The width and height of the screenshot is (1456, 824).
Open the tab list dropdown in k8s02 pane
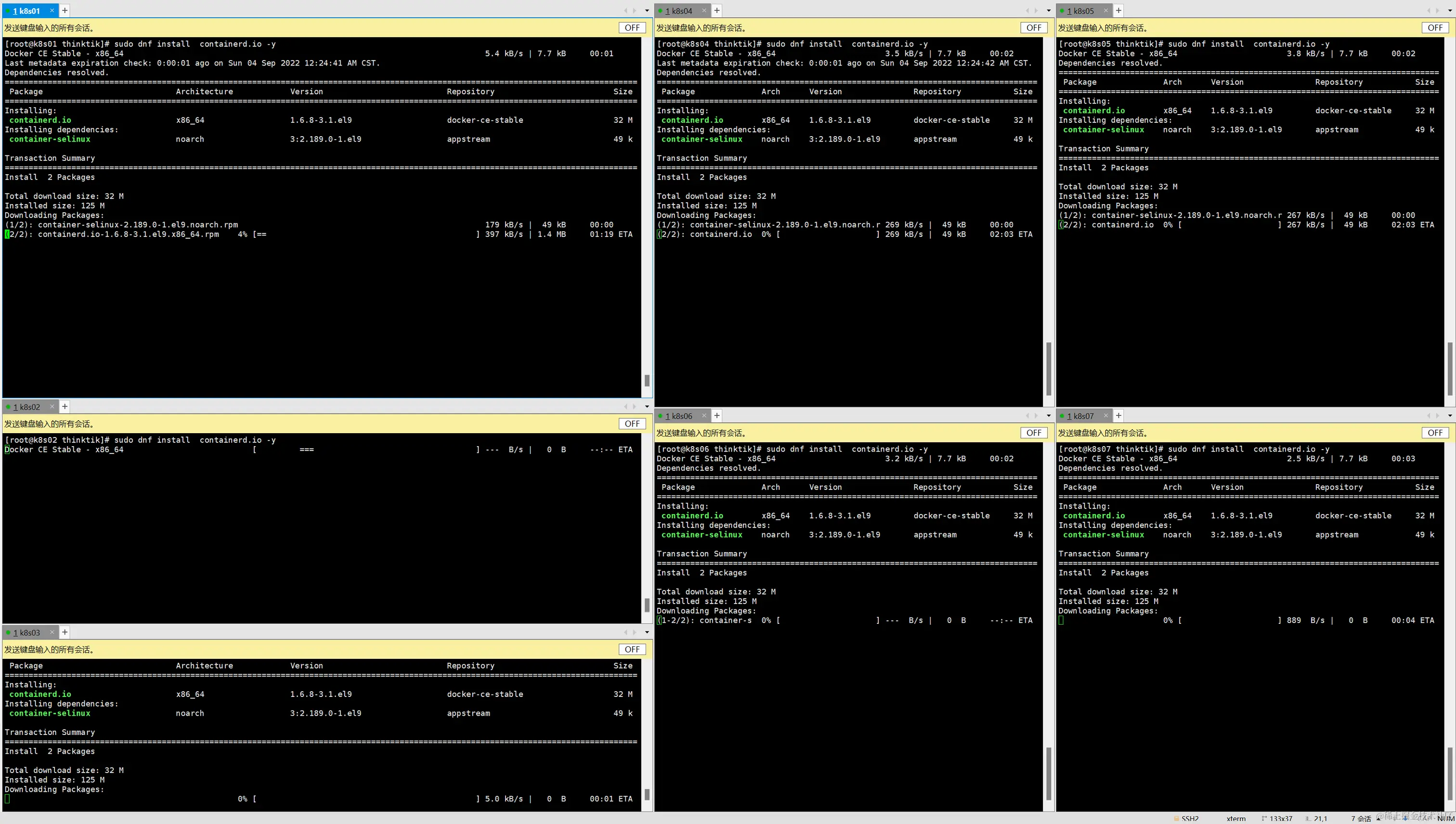click(x=647, y=407)
